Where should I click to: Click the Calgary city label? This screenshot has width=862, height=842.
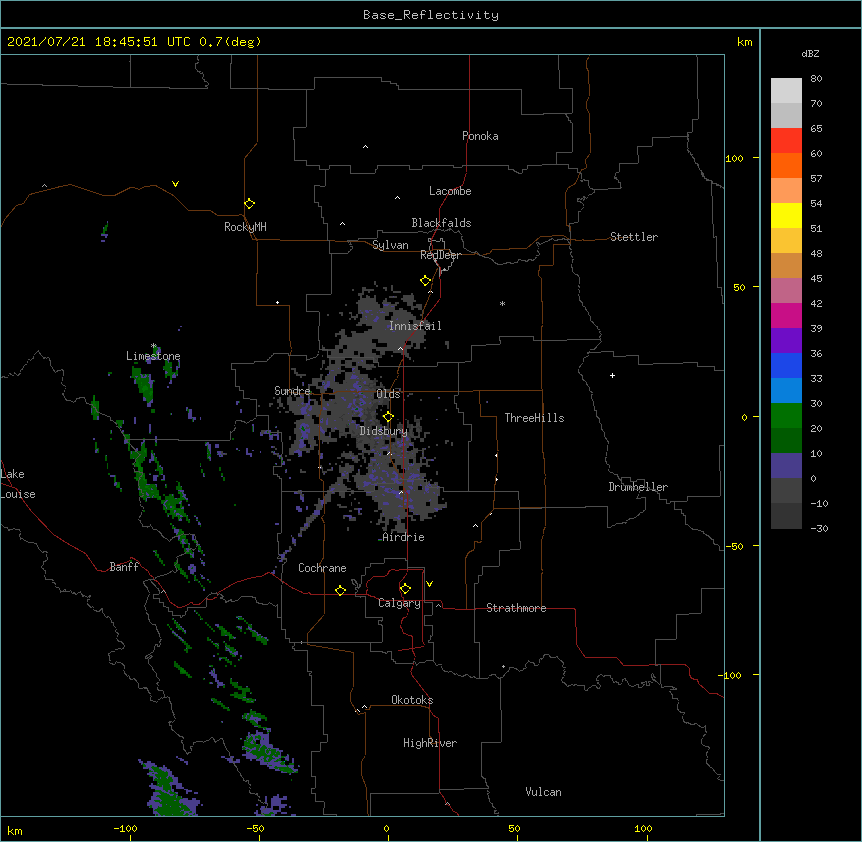click(399, 603)
